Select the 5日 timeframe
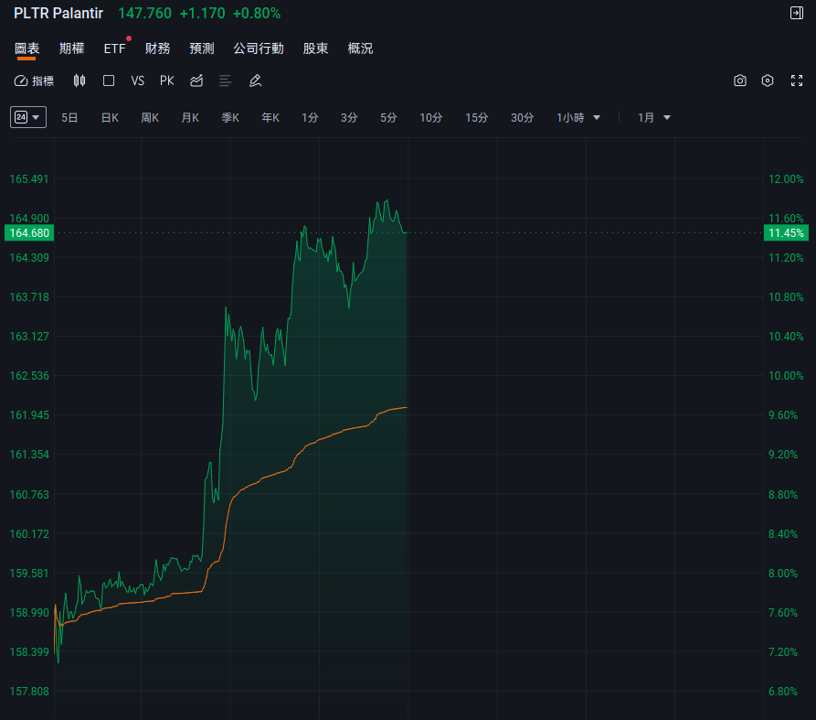Image resolution: width=816 pixels, height=720 pixels. 70,118
